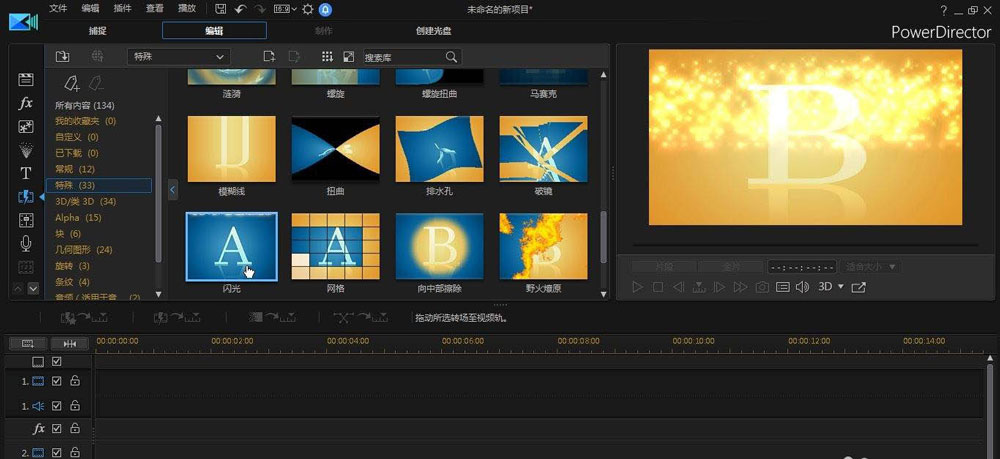Lock video track 1
1000x459 pixels.
click(75, 381)
